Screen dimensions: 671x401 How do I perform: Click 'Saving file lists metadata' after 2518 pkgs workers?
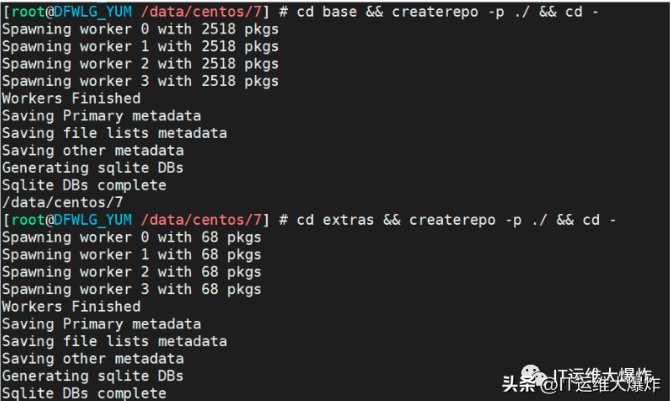pos(114,133)
